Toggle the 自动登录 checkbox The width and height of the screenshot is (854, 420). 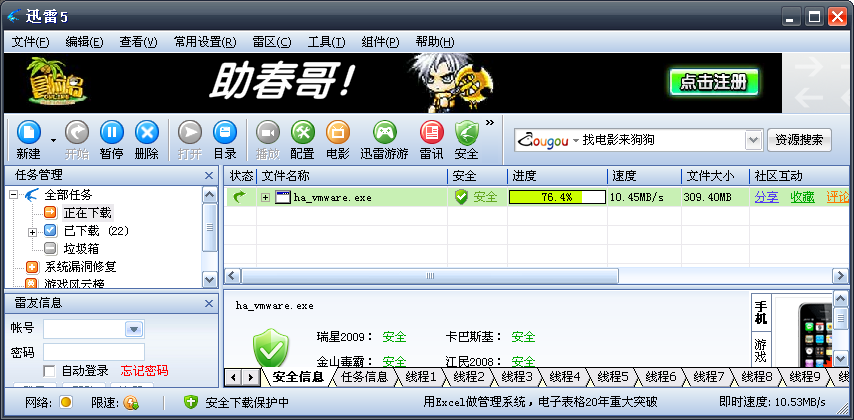pyautogui.click(x=49, y=371)
